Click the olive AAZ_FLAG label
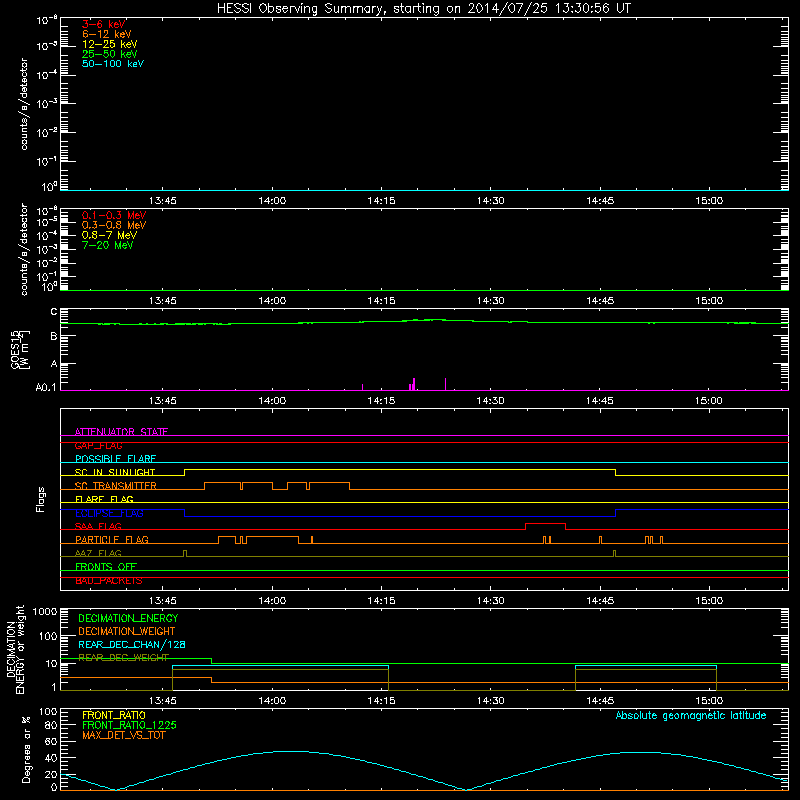This screenshot has height=800, width=800. [x=98, y=553]
